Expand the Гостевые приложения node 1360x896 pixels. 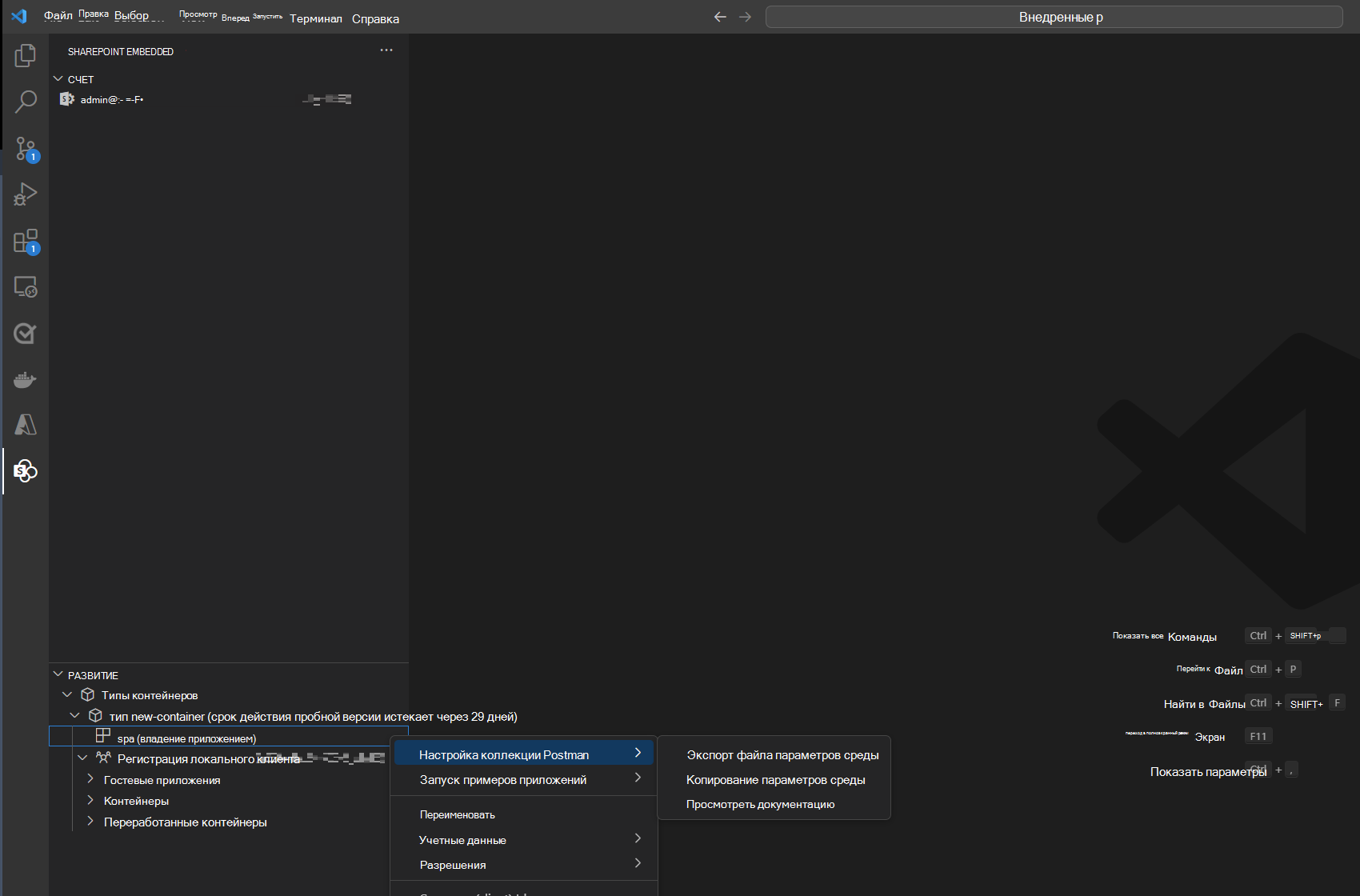coord(90,778)
